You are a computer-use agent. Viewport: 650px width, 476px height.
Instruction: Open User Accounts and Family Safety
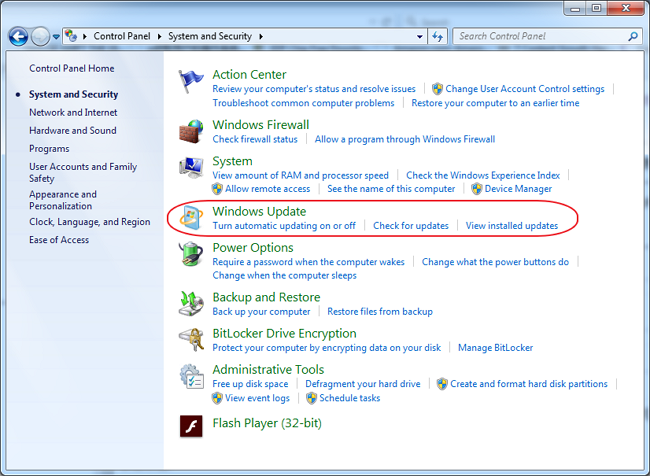[83, 172]
